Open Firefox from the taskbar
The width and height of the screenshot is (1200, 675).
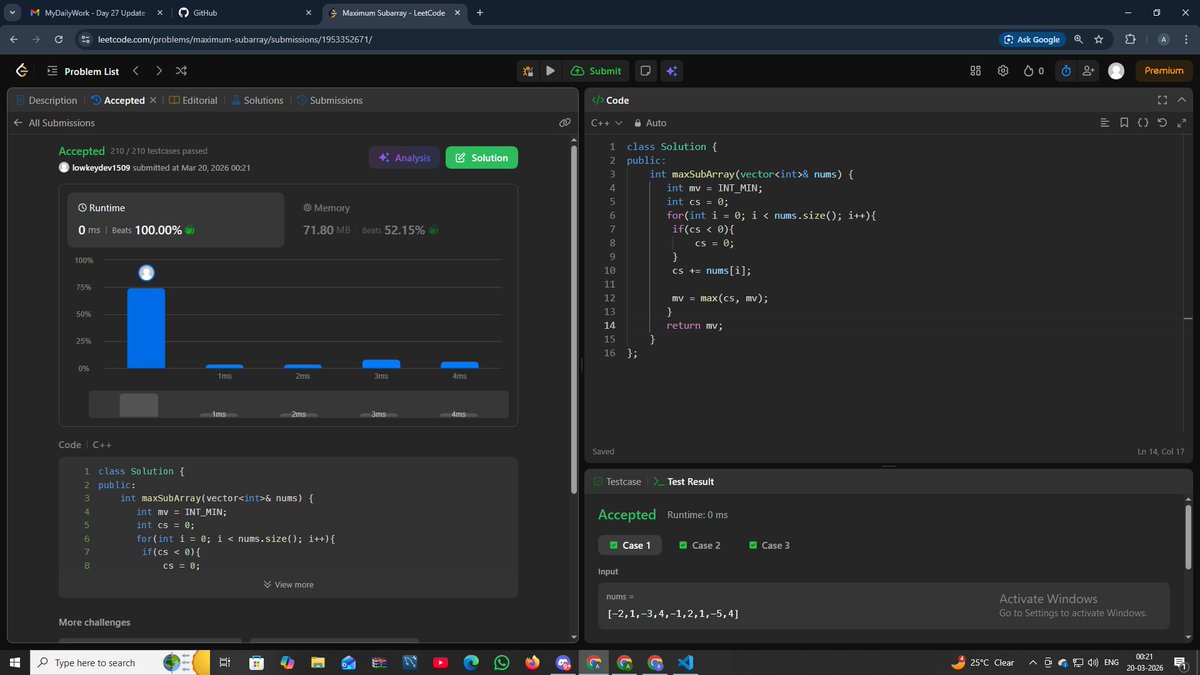click(531, 662)
